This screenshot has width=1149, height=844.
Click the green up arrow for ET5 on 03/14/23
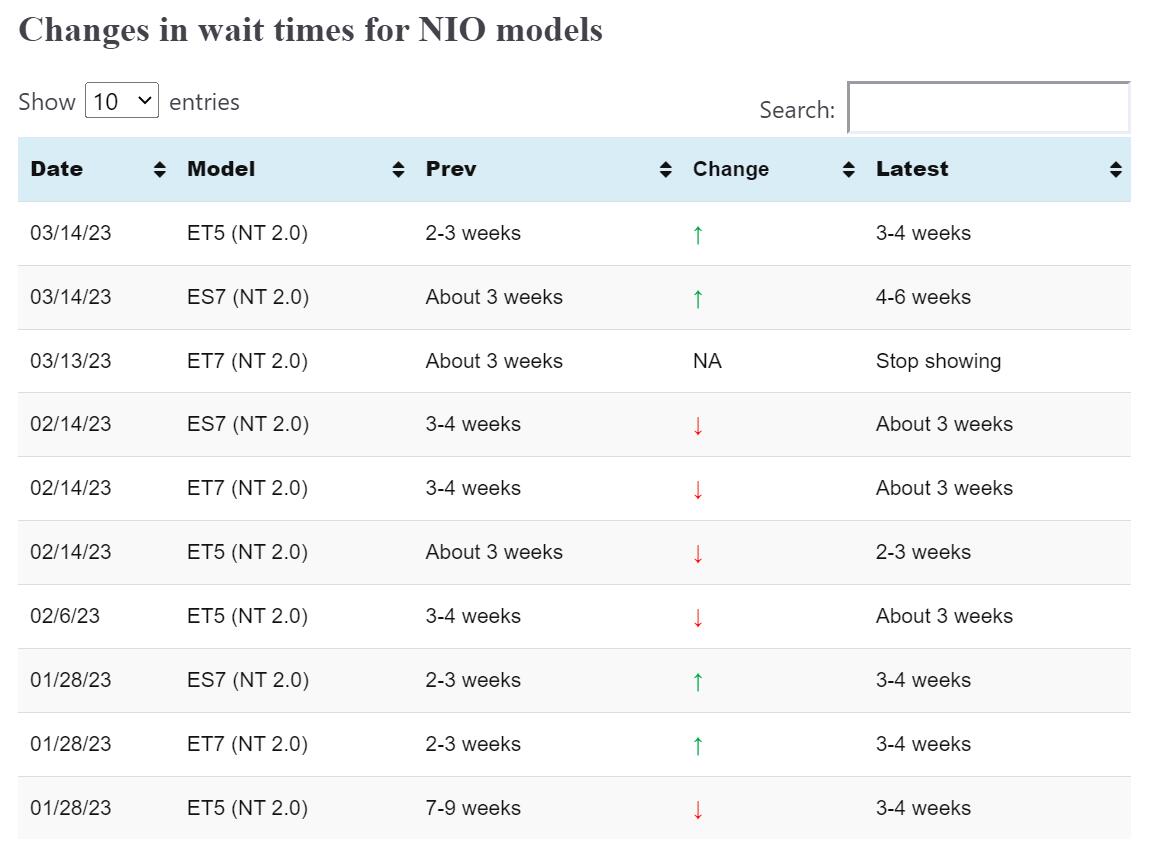(x=698, y=233)
